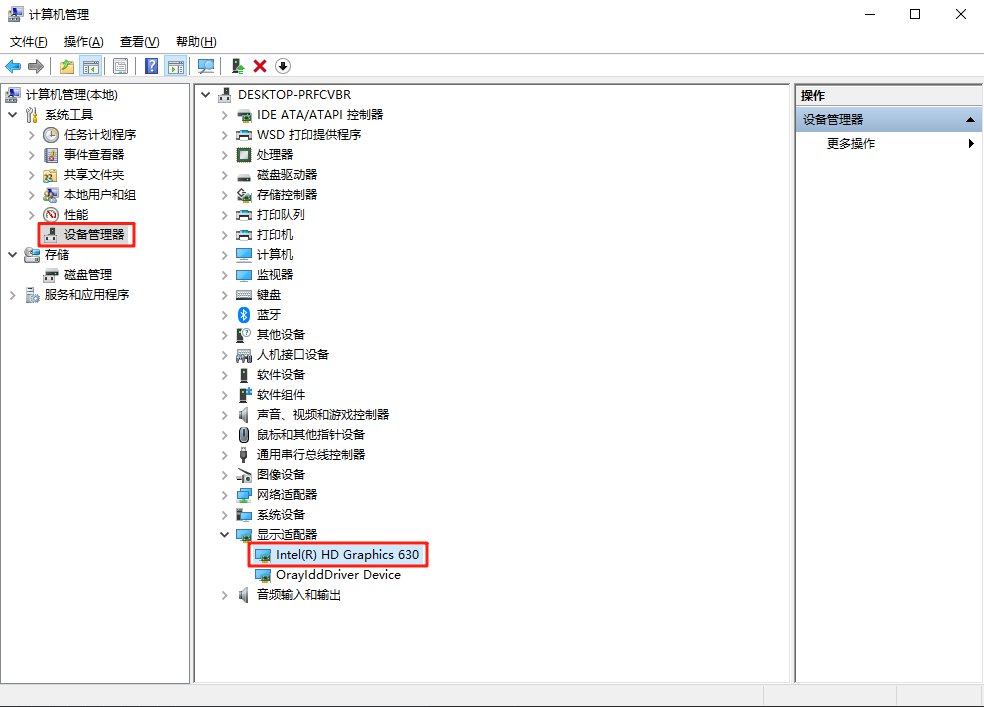Select the 其他设备 category
This screenshot has height=707, width=984.
(x=281, y=334)
